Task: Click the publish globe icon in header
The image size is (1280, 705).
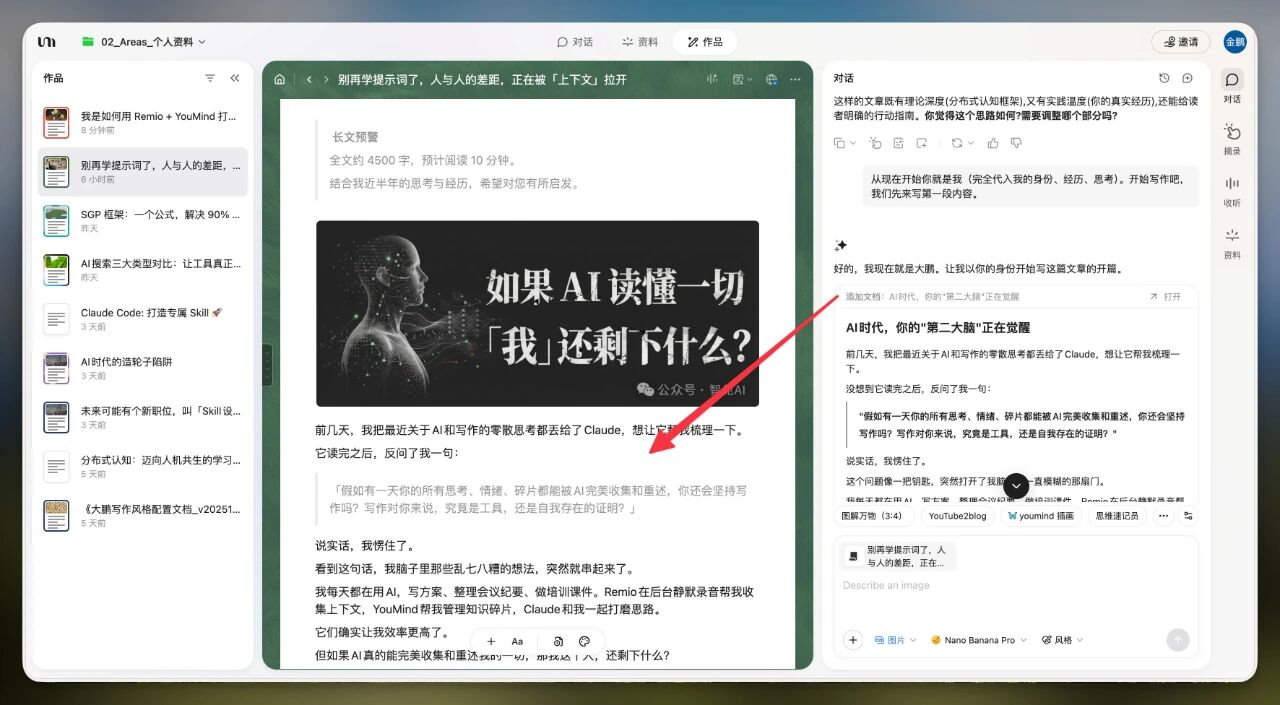Action: click(x=771, y=79)
